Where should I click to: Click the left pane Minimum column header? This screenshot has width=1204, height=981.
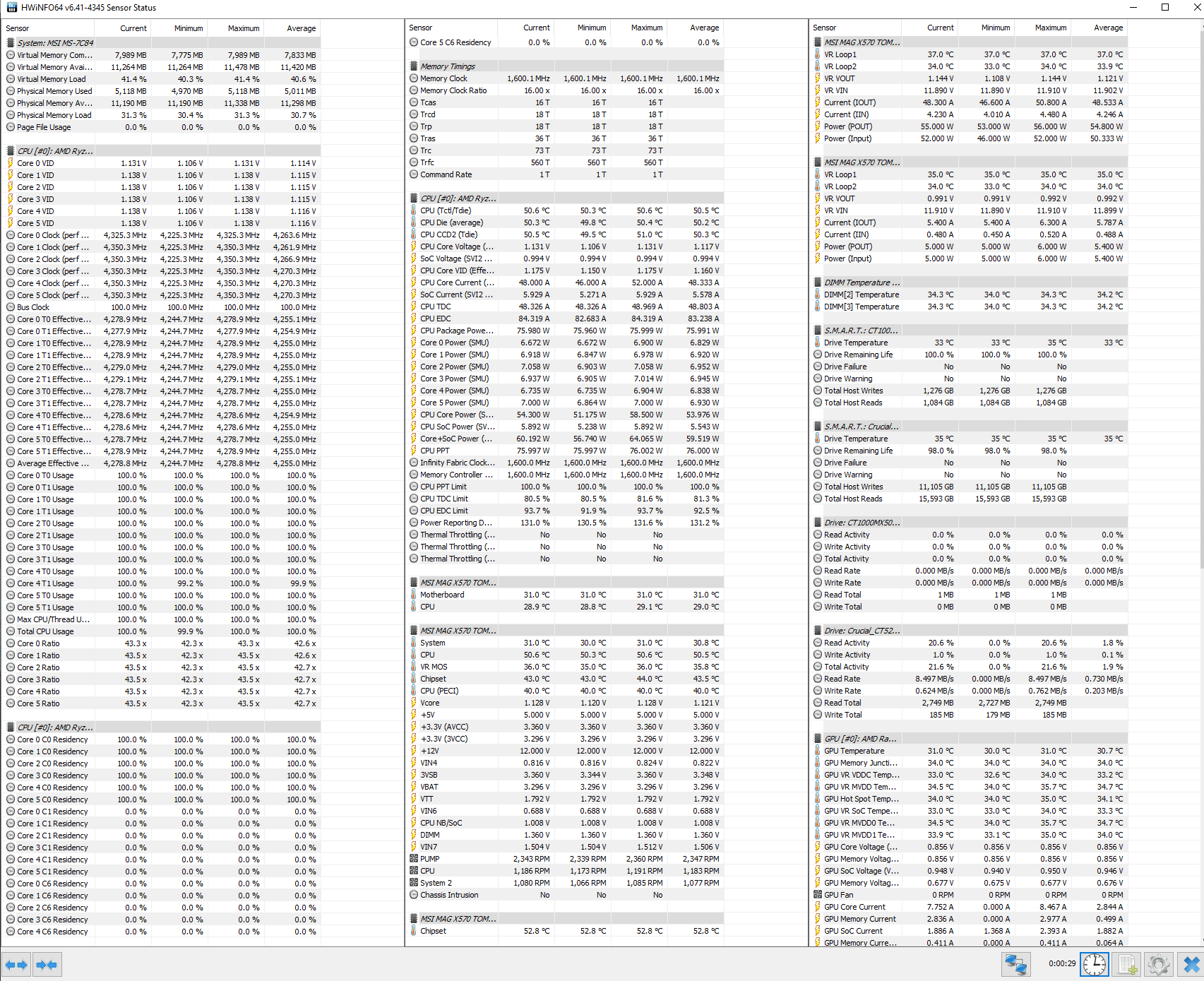pos(179,28)
